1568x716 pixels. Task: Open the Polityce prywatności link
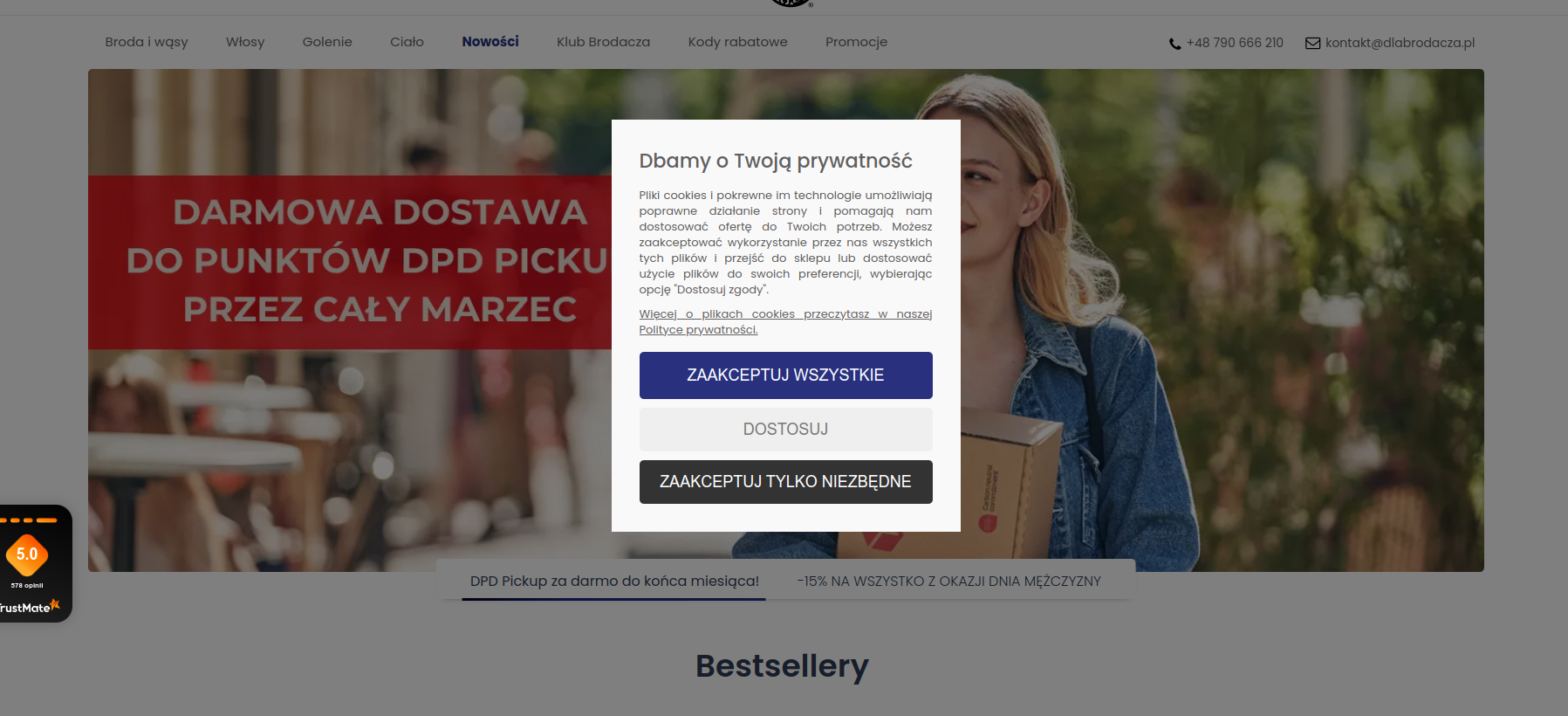click(x=698, y=330)
